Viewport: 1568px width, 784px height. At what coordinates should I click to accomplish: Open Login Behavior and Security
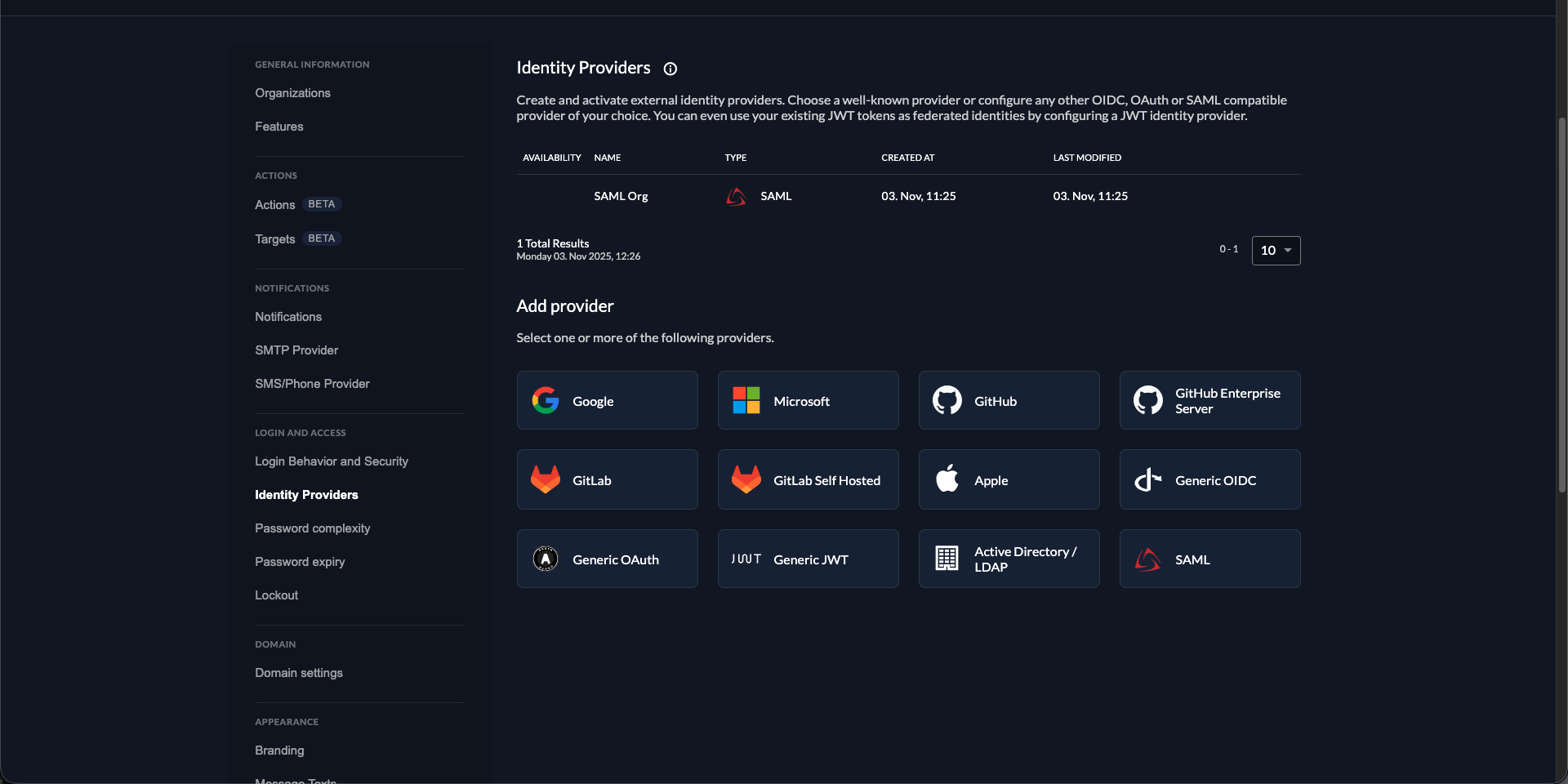click(332, 461)
